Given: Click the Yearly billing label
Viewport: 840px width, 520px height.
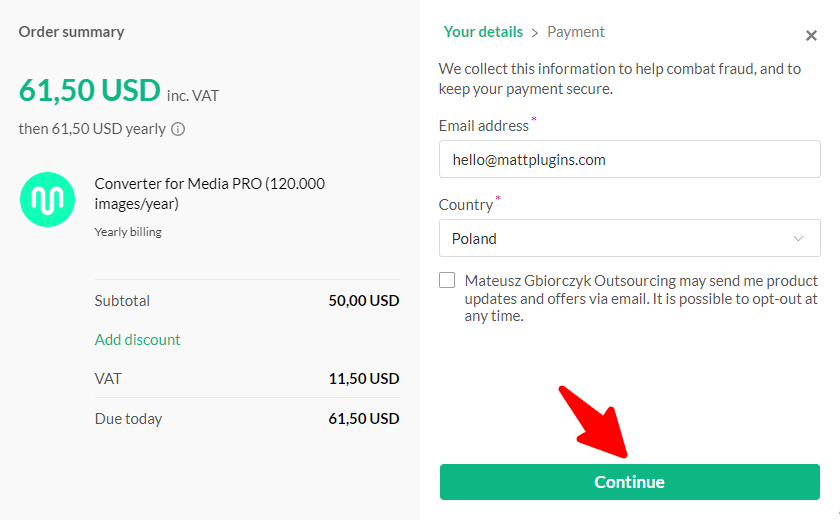Looking at the screenshot, I should pos(128,232).
